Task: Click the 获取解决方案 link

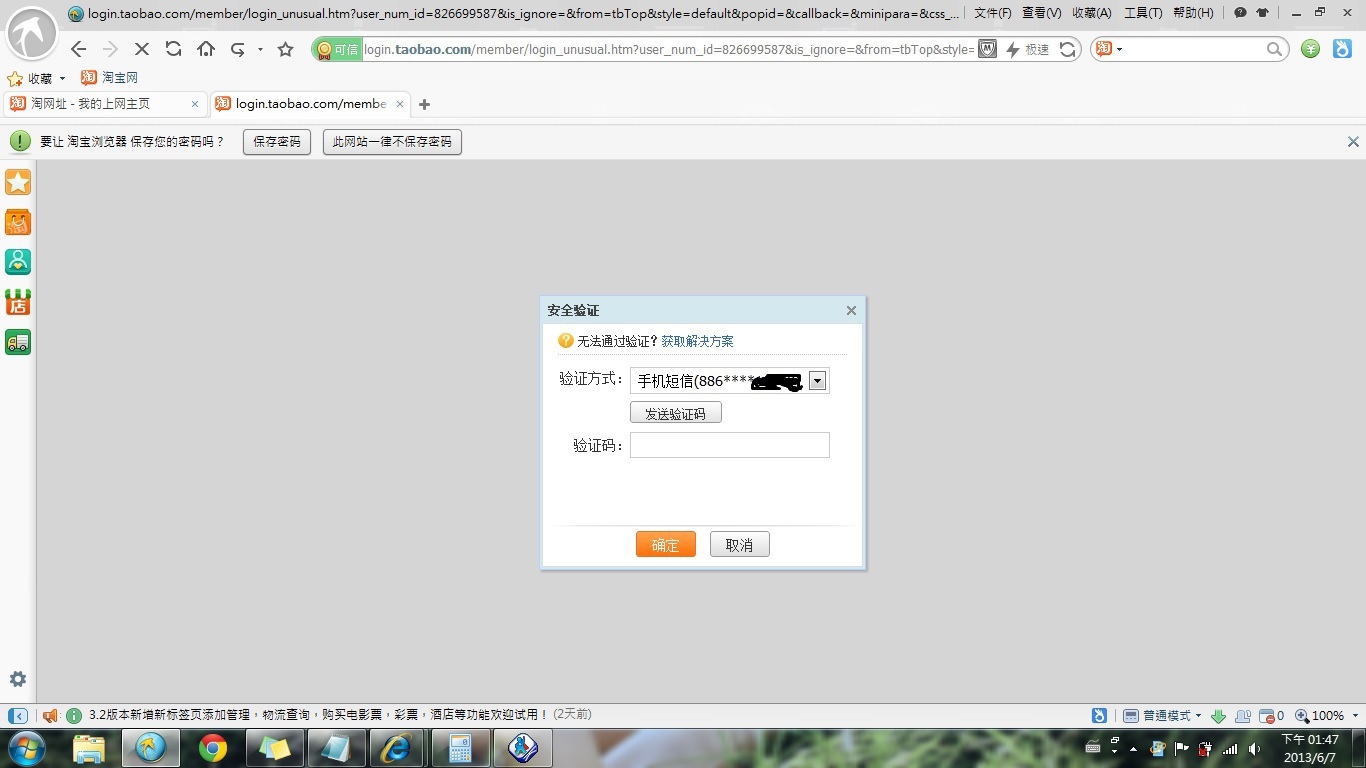Action: tap(697, 341)
